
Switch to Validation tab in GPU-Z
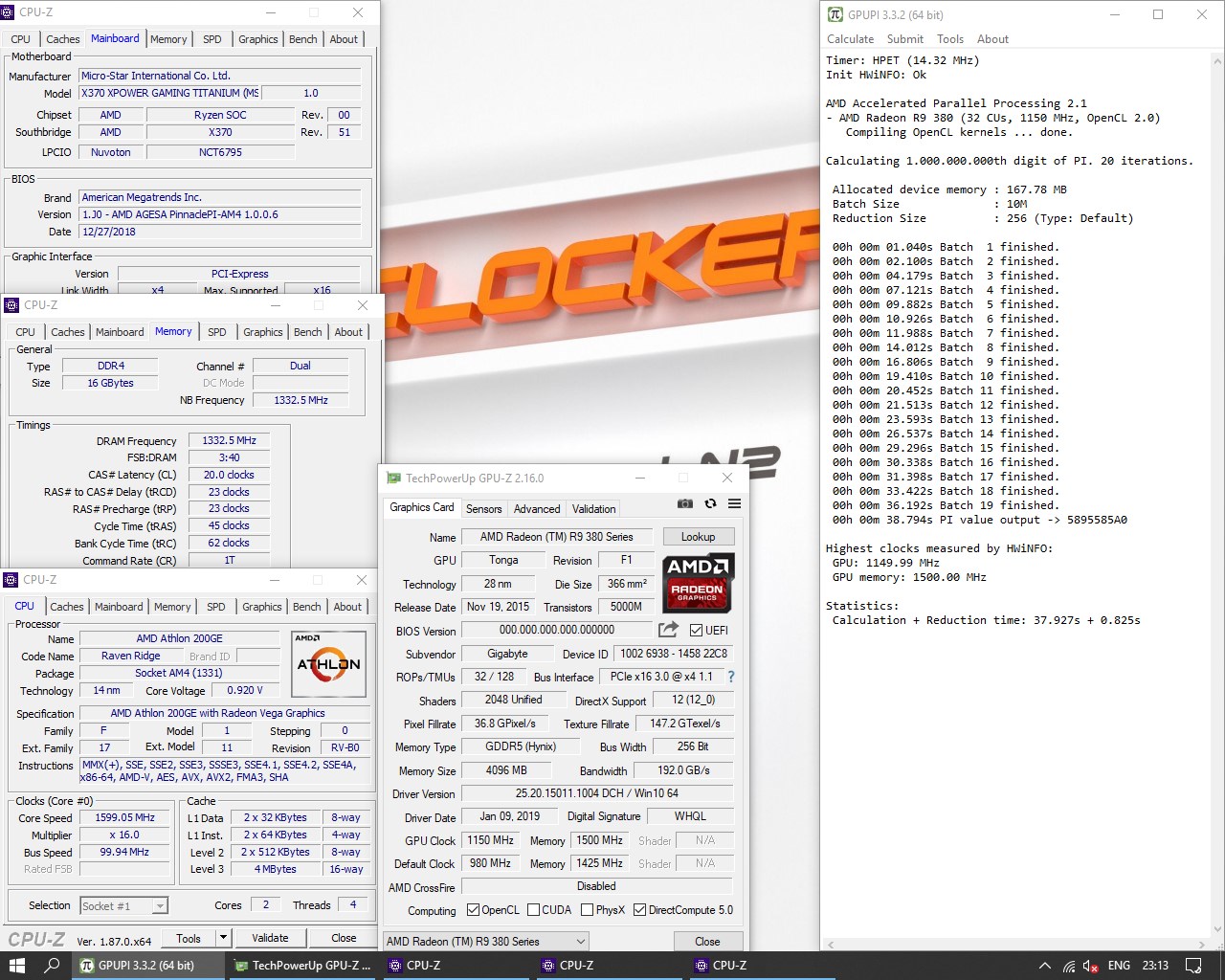594,509
